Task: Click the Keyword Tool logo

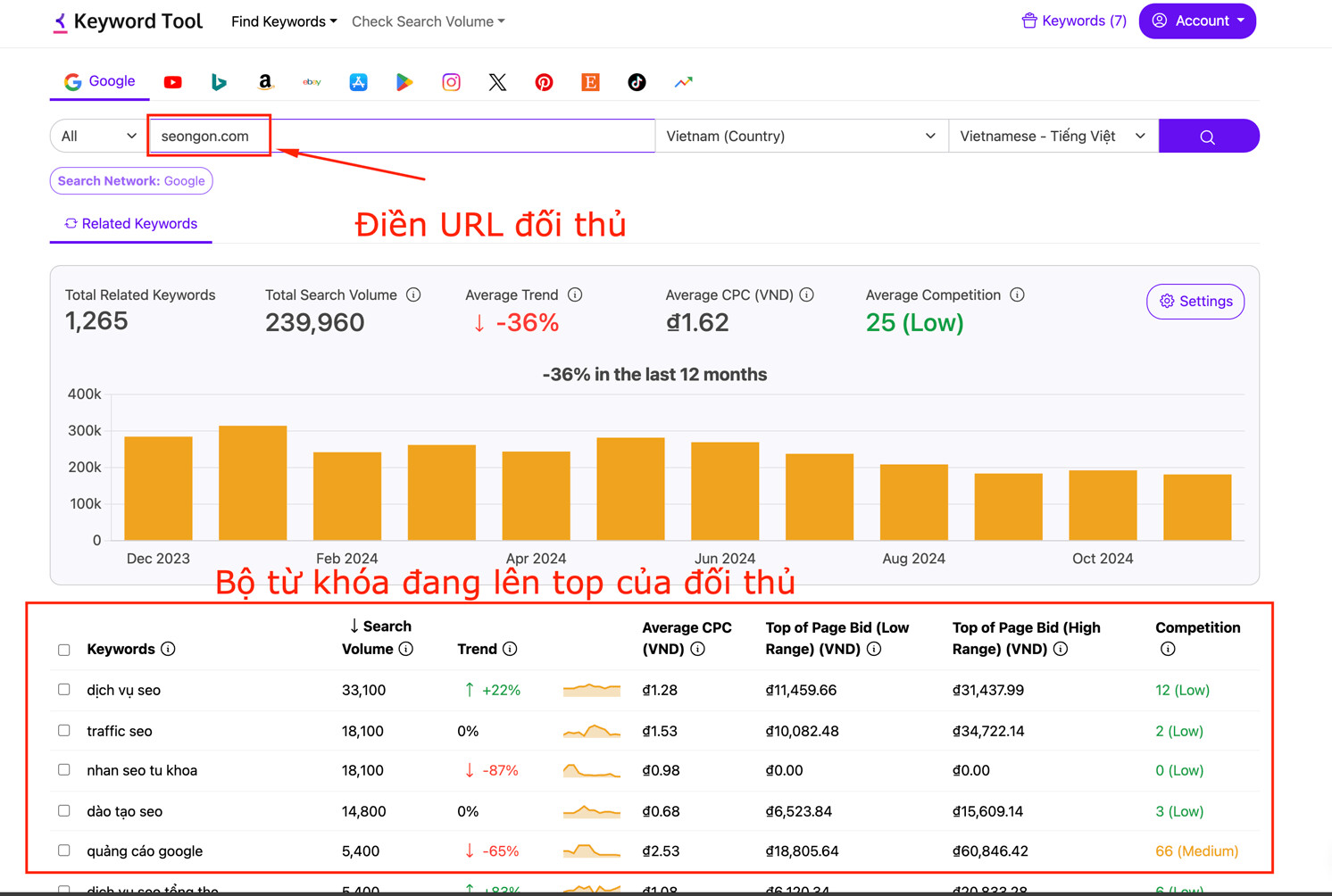Action: (128, 21)
